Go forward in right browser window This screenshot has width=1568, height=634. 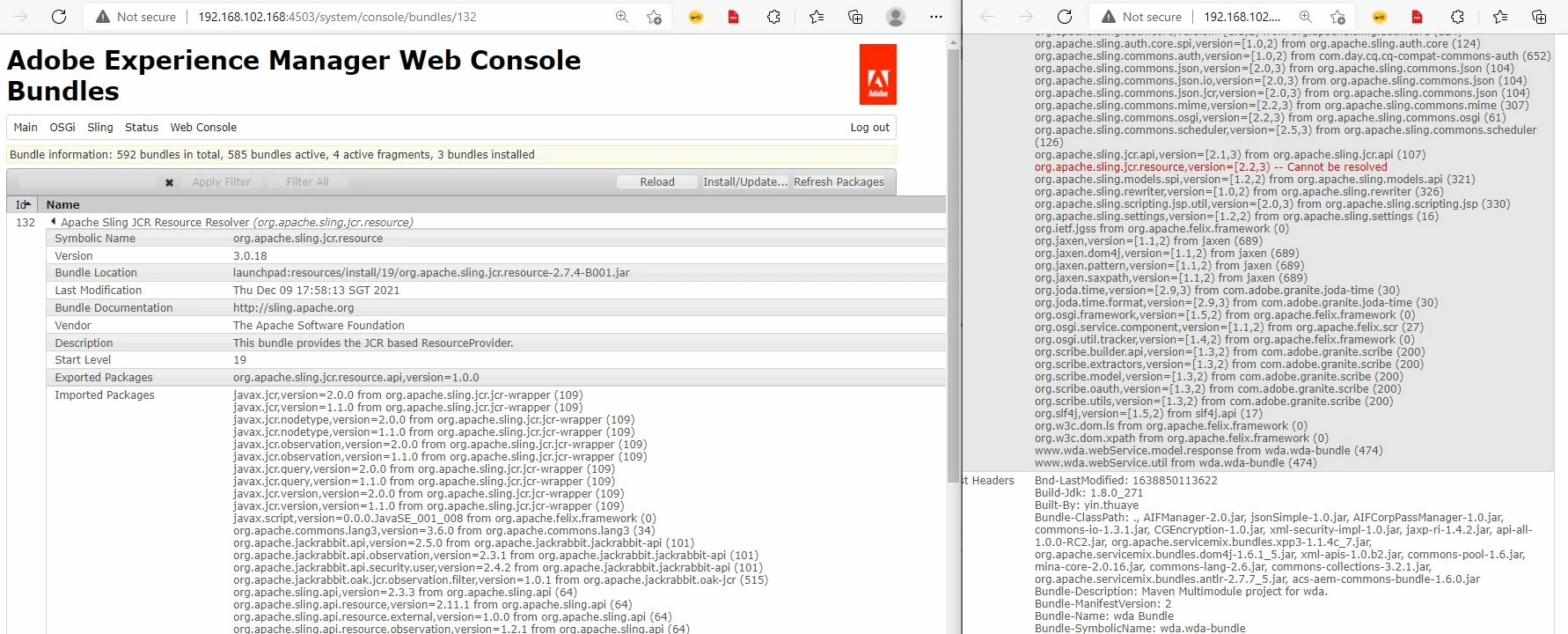[x=1026, y=17]
